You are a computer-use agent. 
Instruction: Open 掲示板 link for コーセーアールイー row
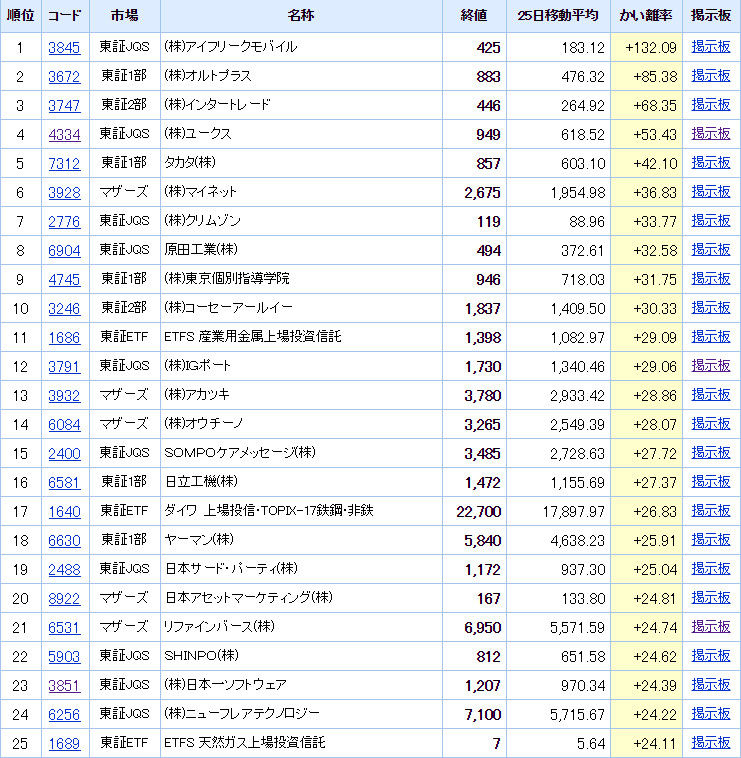[x=711, y=308]
